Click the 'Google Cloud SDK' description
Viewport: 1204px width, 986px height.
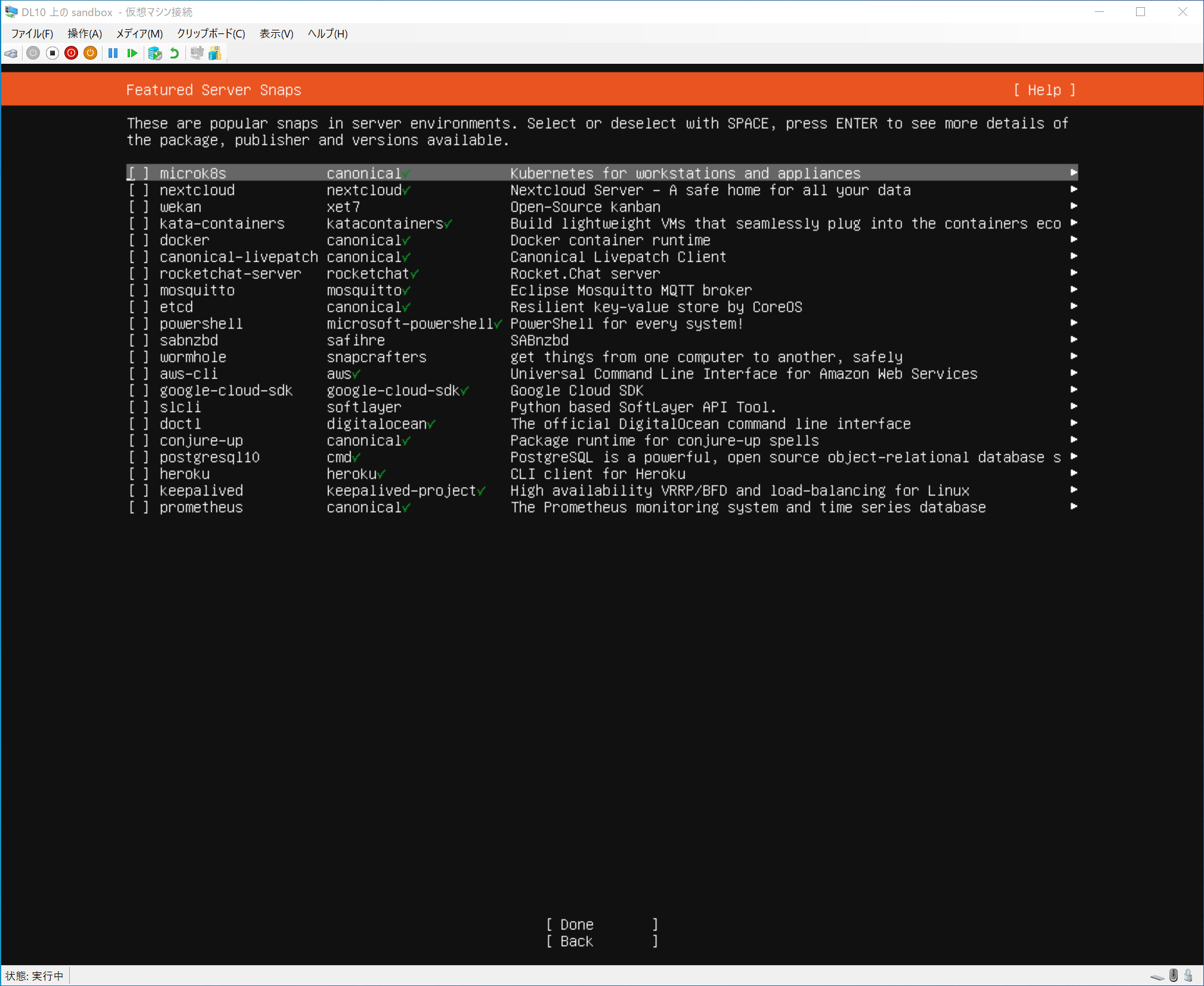(x=577, y=390)
